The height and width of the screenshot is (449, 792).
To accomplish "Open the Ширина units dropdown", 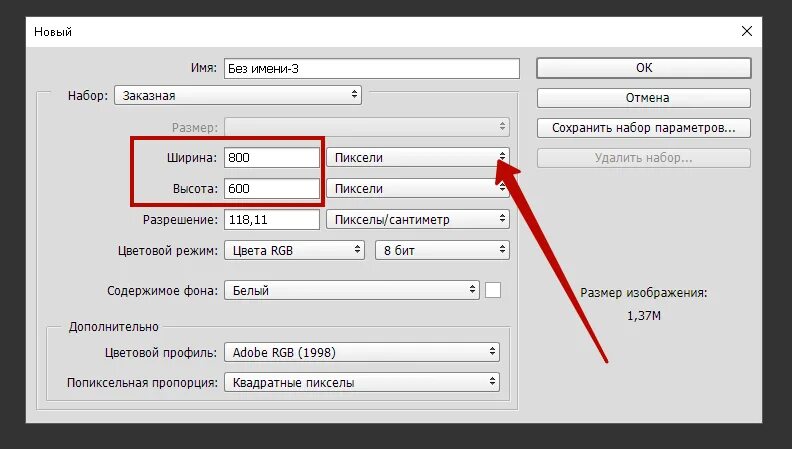I will [x=418, y=158].
